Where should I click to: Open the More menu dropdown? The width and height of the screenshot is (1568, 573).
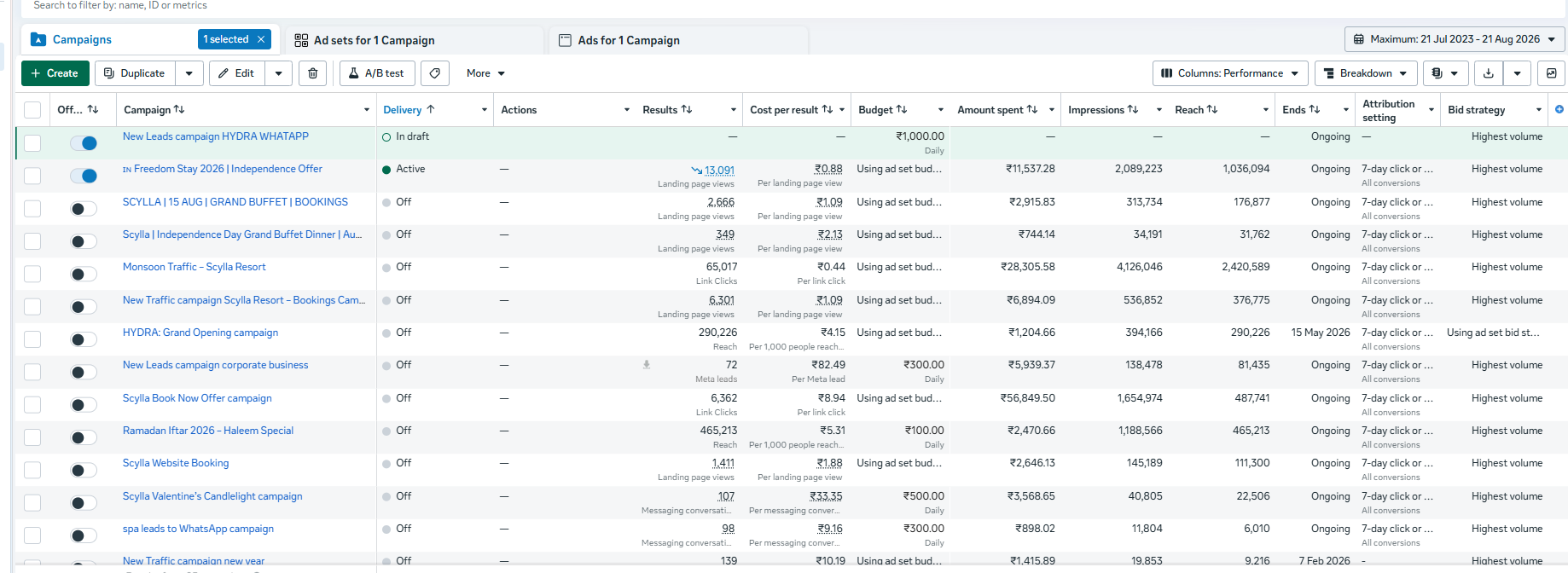(x=485, y=73)
